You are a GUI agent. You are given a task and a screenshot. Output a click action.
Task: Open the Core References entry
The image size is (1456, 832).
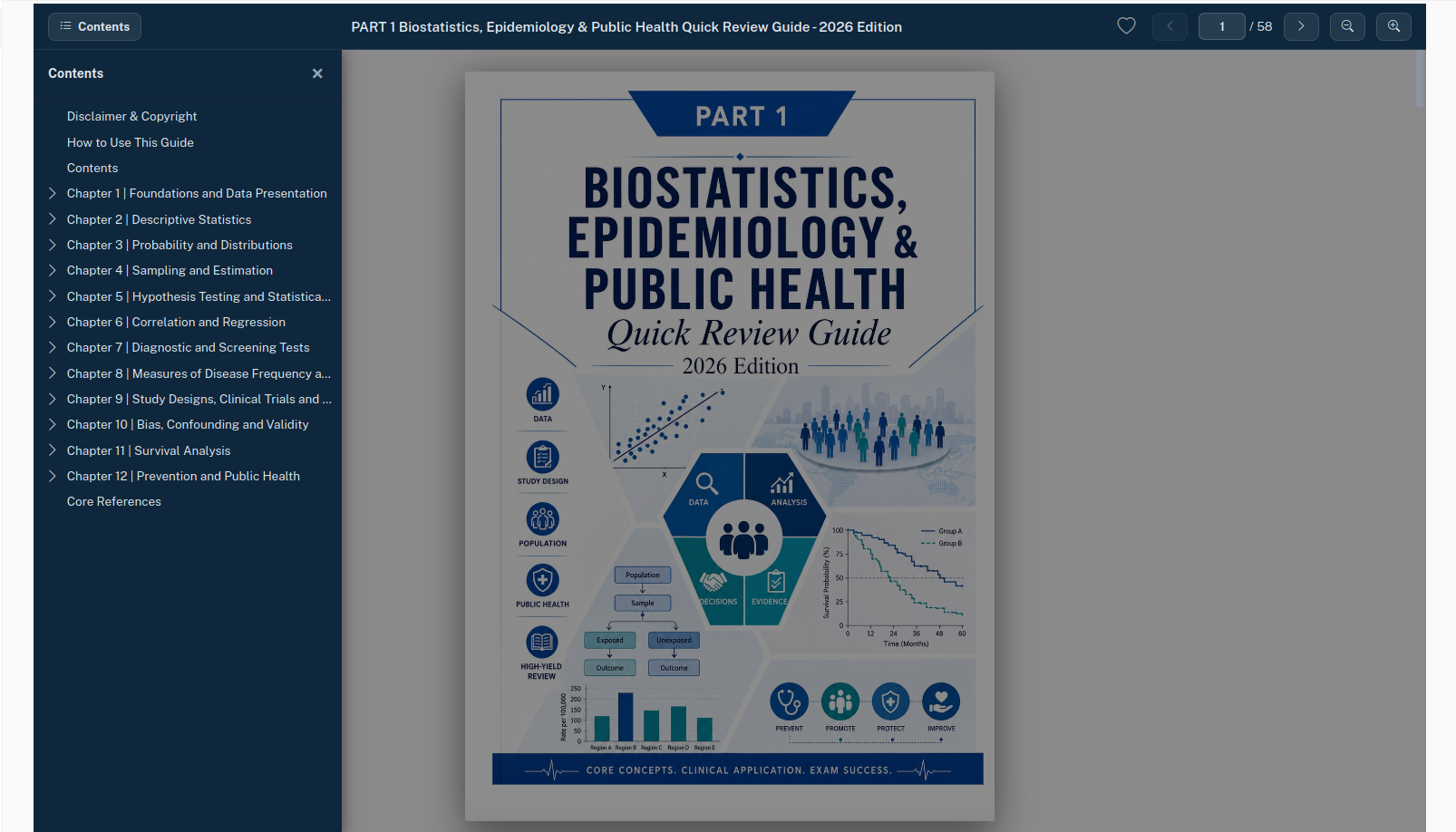click(114, 501)
